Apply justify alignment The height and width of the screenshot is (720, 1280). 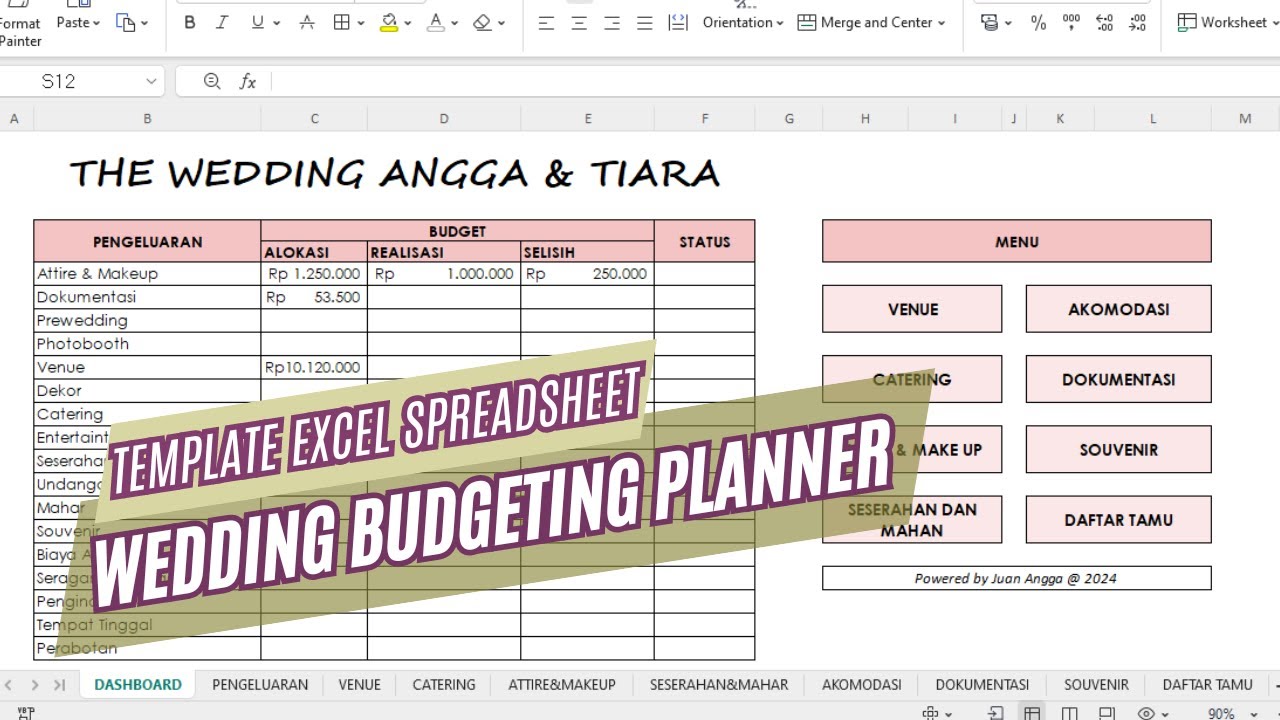pyautogui.click(x=645, y=22)
